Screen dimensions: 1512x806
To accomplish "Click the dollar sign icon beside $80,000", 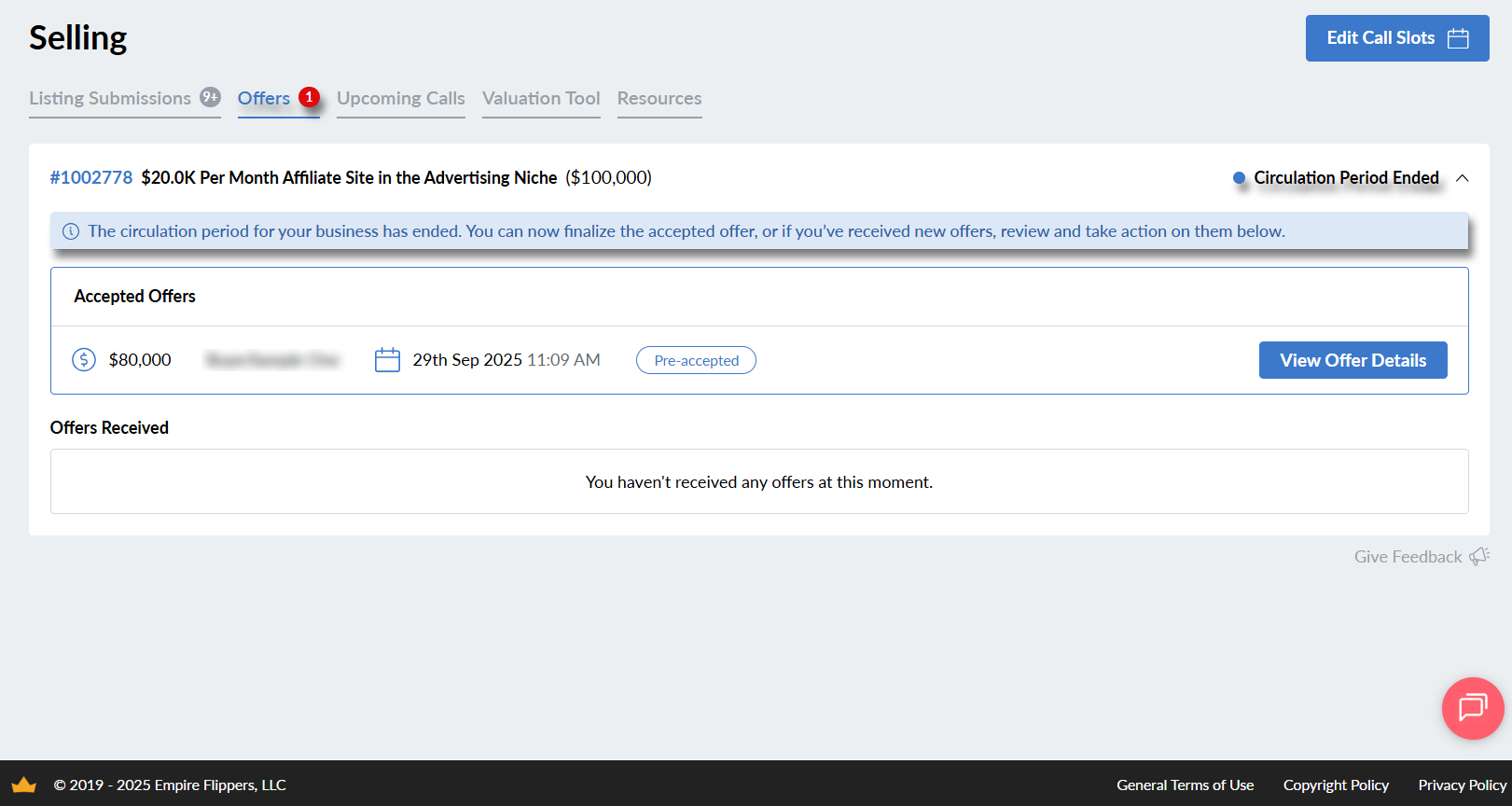I will coord(84,360).
